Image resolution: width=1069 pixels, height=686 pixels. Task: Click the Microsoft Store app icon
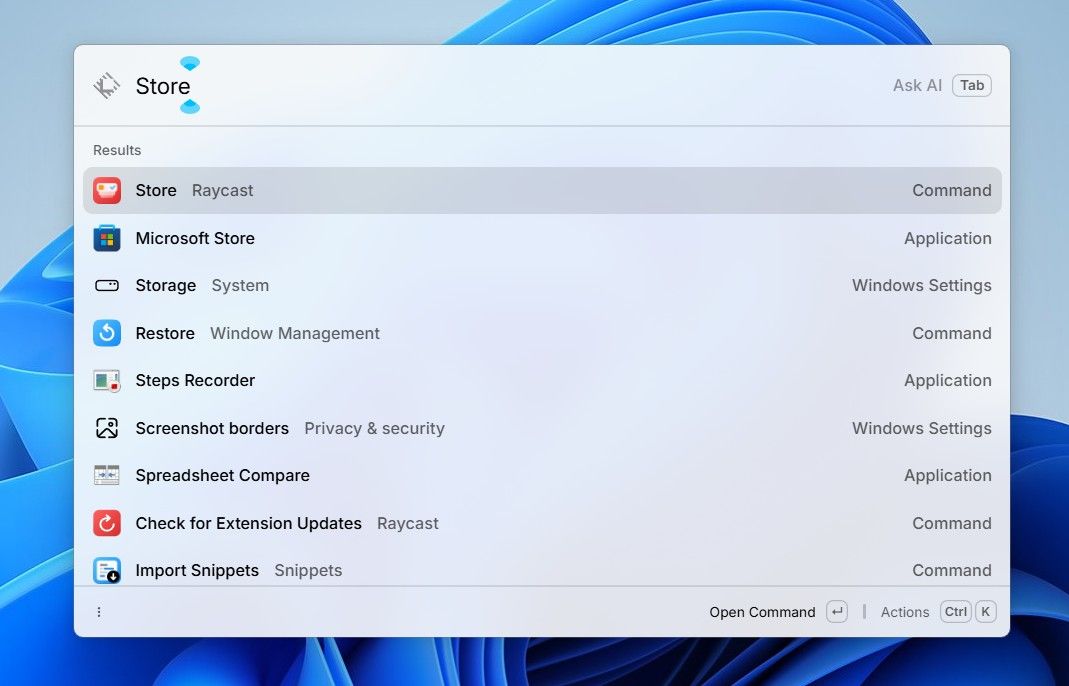click(107, 238)
